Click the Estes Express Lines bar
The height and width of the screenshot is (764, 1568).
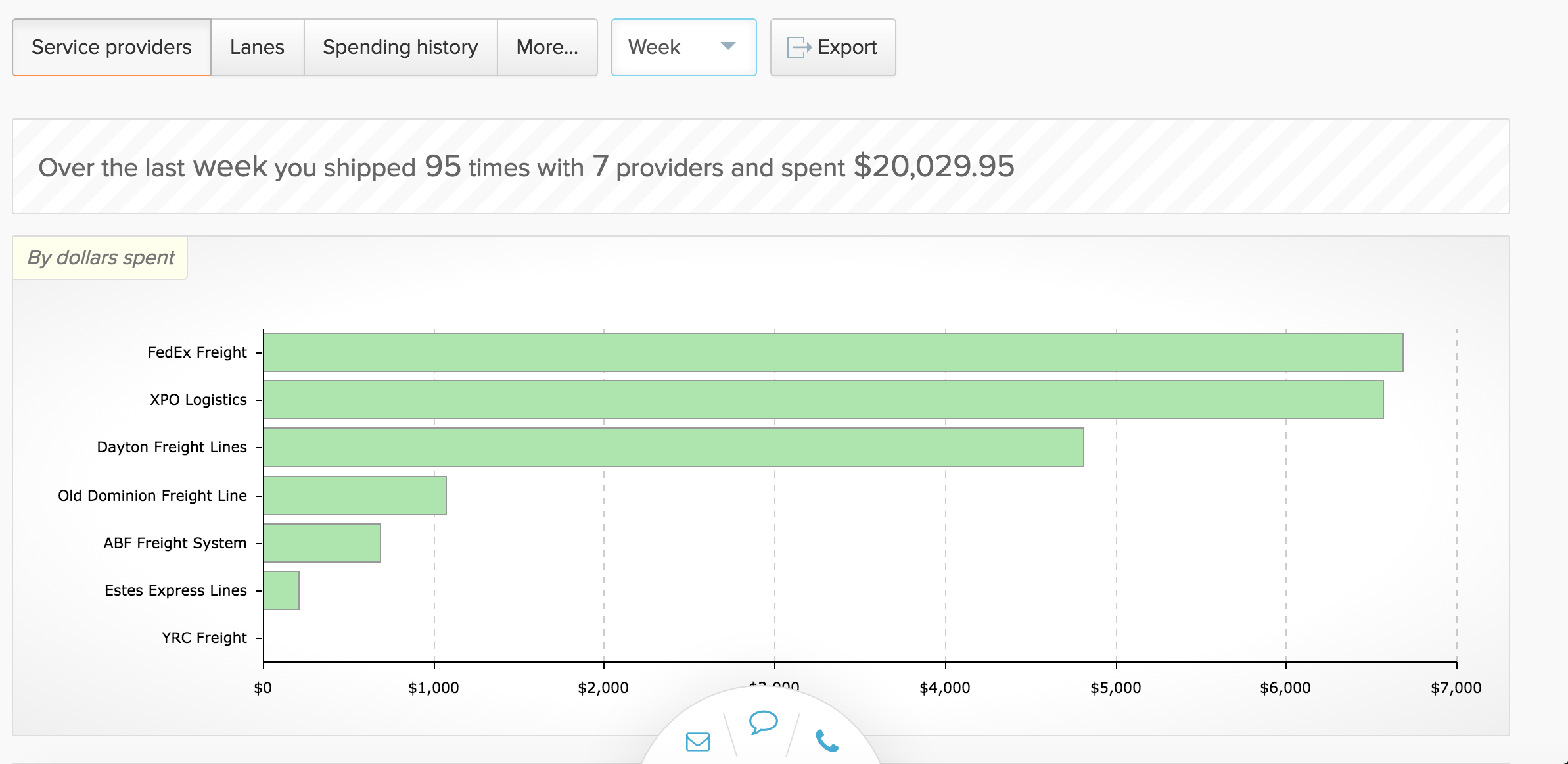[281, 590]
